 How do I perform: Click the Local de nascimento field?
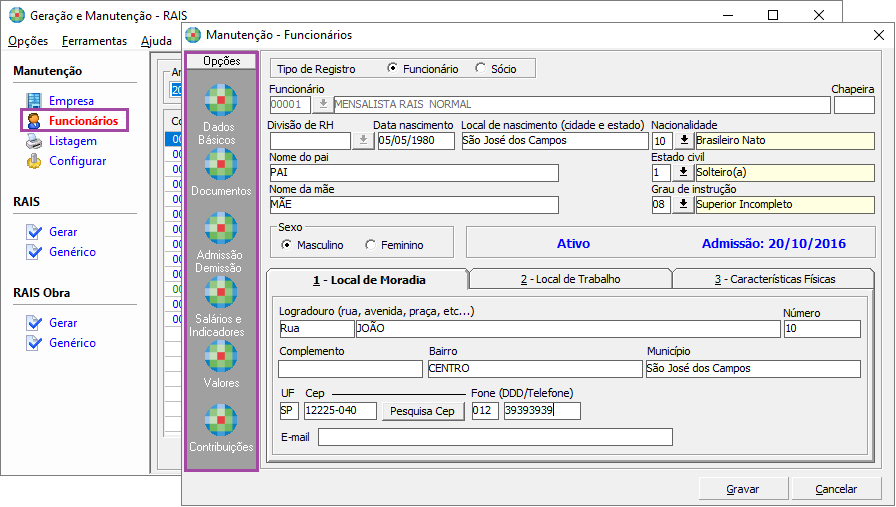tap(555, 141)
